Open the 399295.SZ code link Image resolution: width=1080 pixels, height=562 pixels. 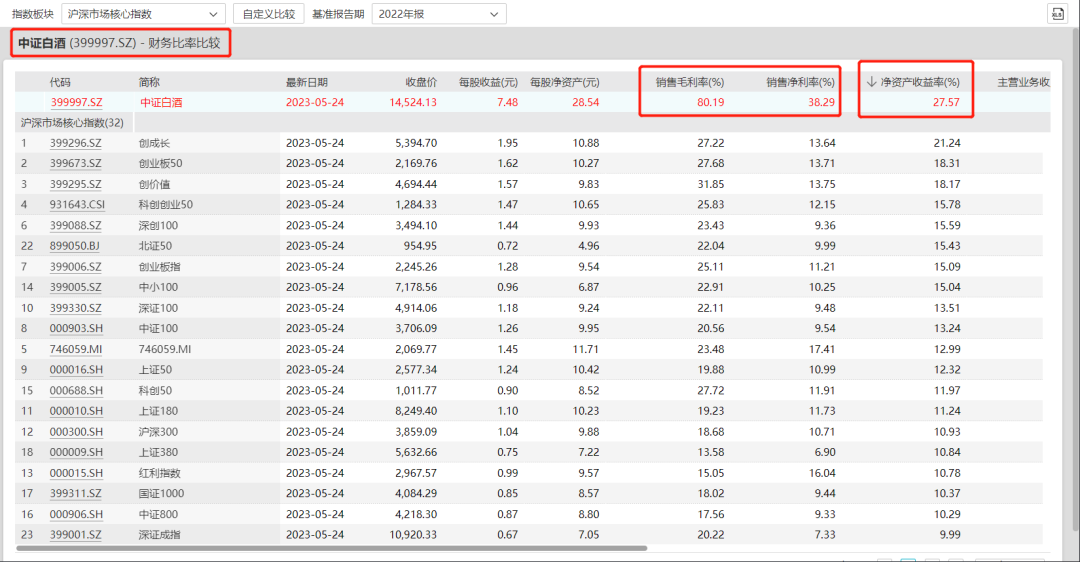click(75, 184)
